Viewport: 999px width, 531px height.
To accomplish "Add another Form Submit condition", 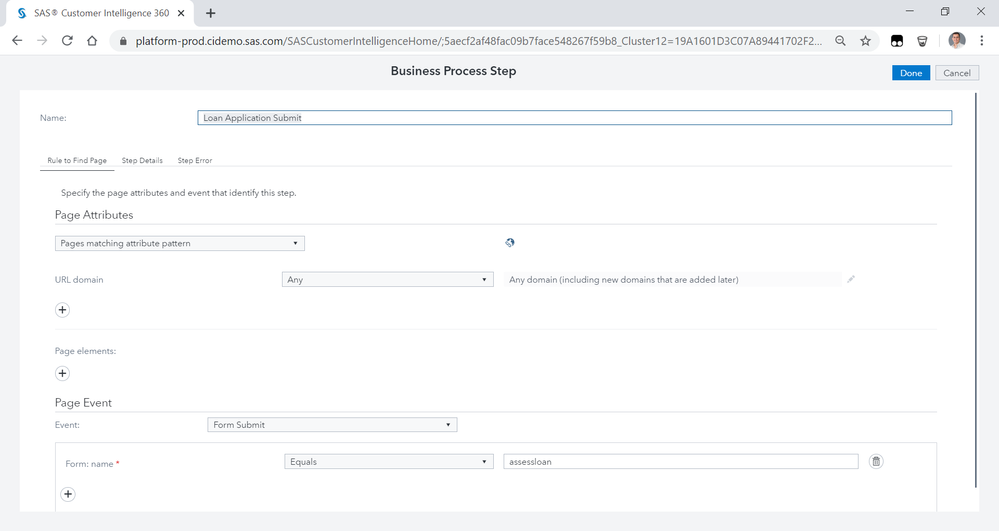I will click(x=68, y=494).
